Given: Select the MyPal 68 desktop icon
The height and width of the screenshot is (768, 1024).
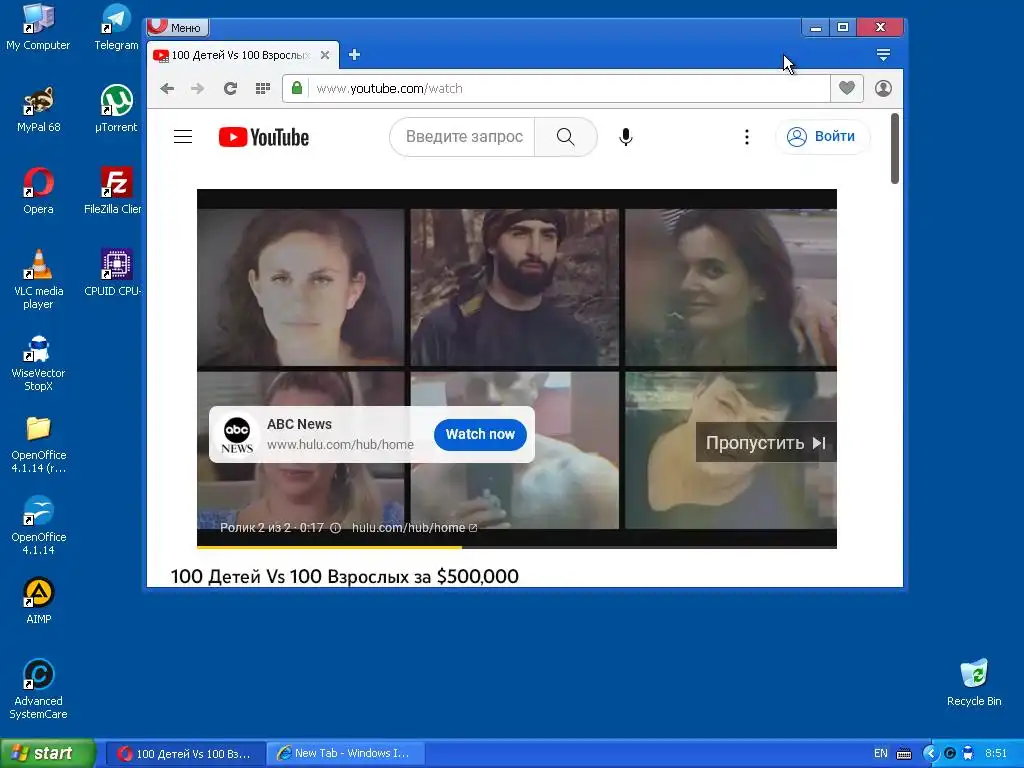Looking at the screenshot, I should pyautogui.click(x=38, y=109).
